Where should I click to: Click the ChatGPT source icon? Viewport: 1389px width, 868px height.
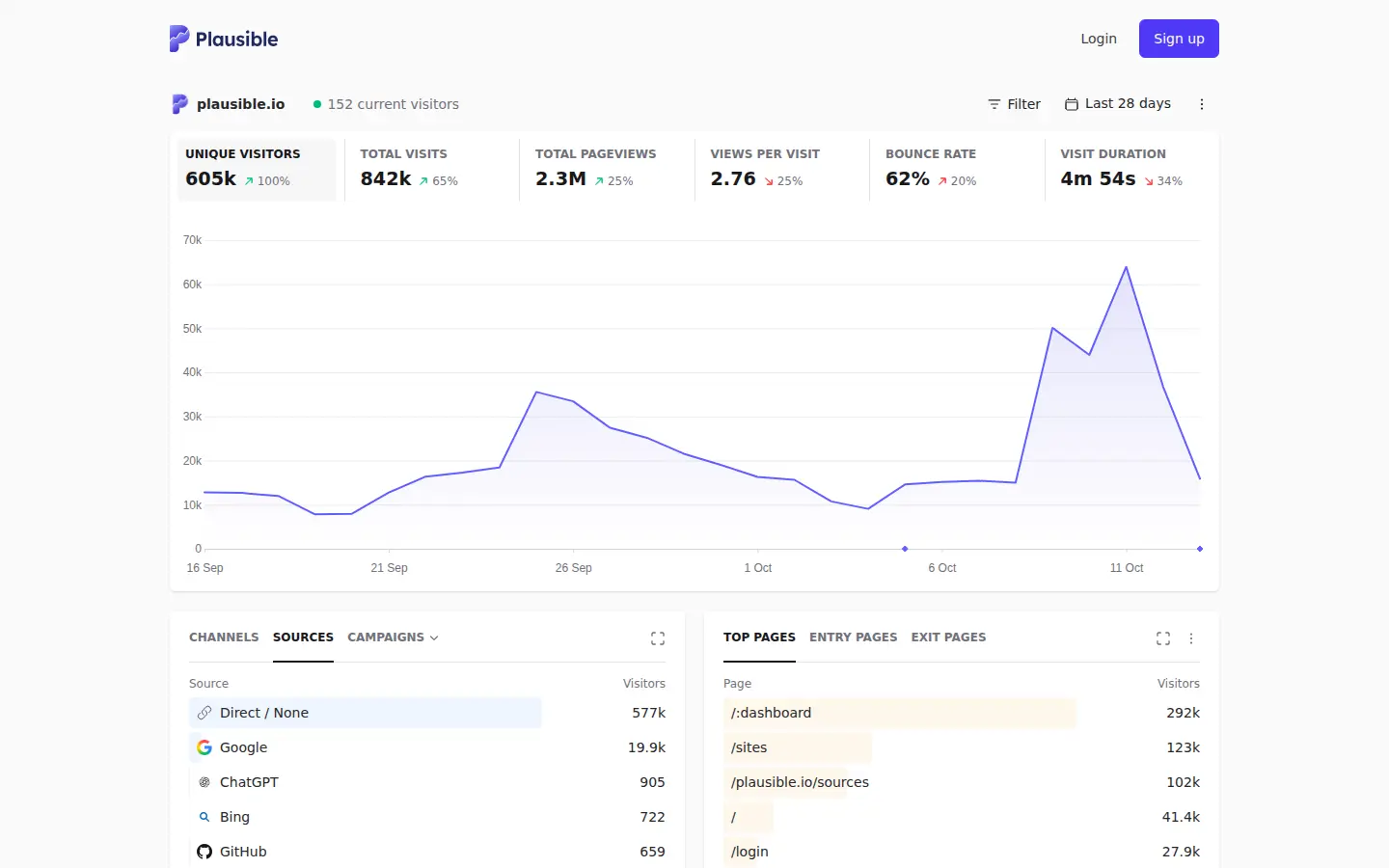pyautogui.click(x=204, y=782)
